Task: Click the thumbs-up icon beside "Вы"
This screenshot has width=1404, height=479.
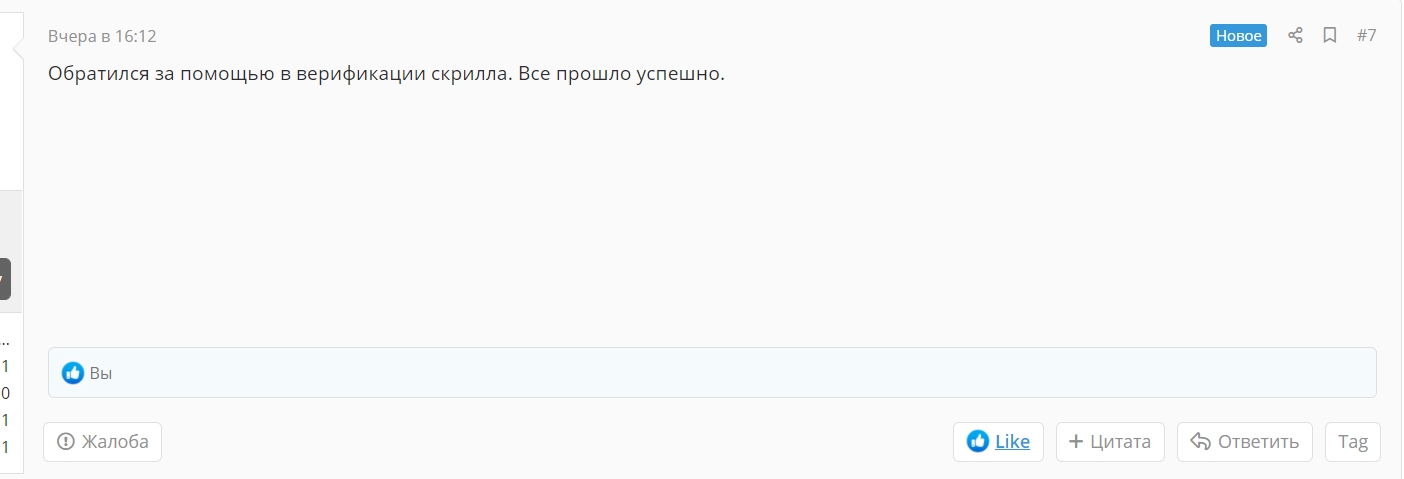Action: click(x=73, y=373)
